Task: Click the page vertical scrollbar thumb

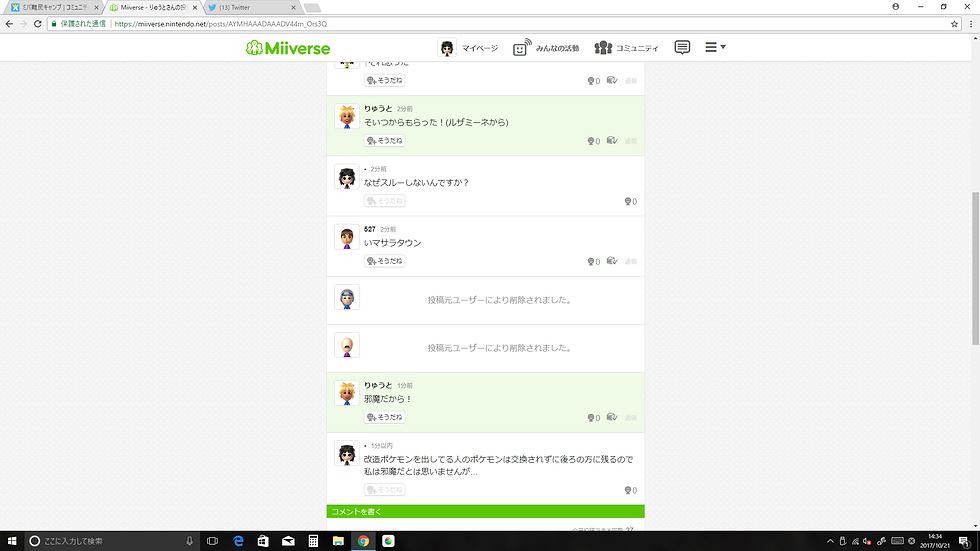Action: tap(975, 269)
